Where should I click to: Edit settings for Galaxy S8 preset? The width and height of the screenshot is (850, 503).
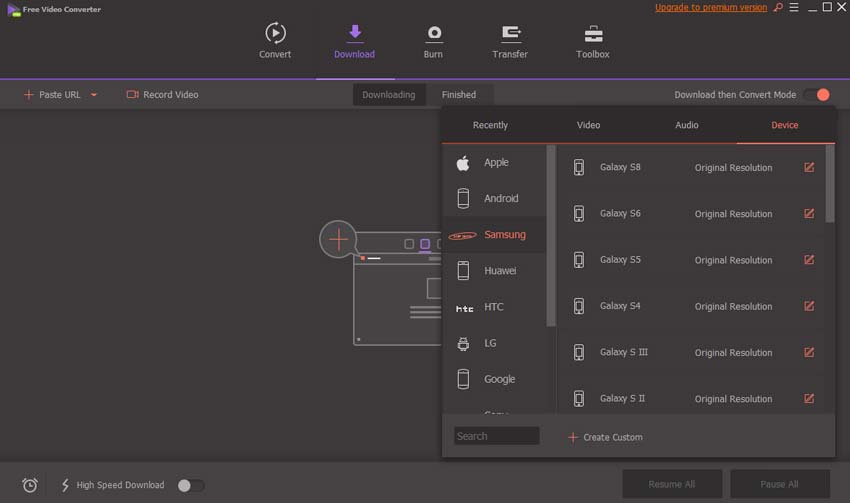pos(809,167)
